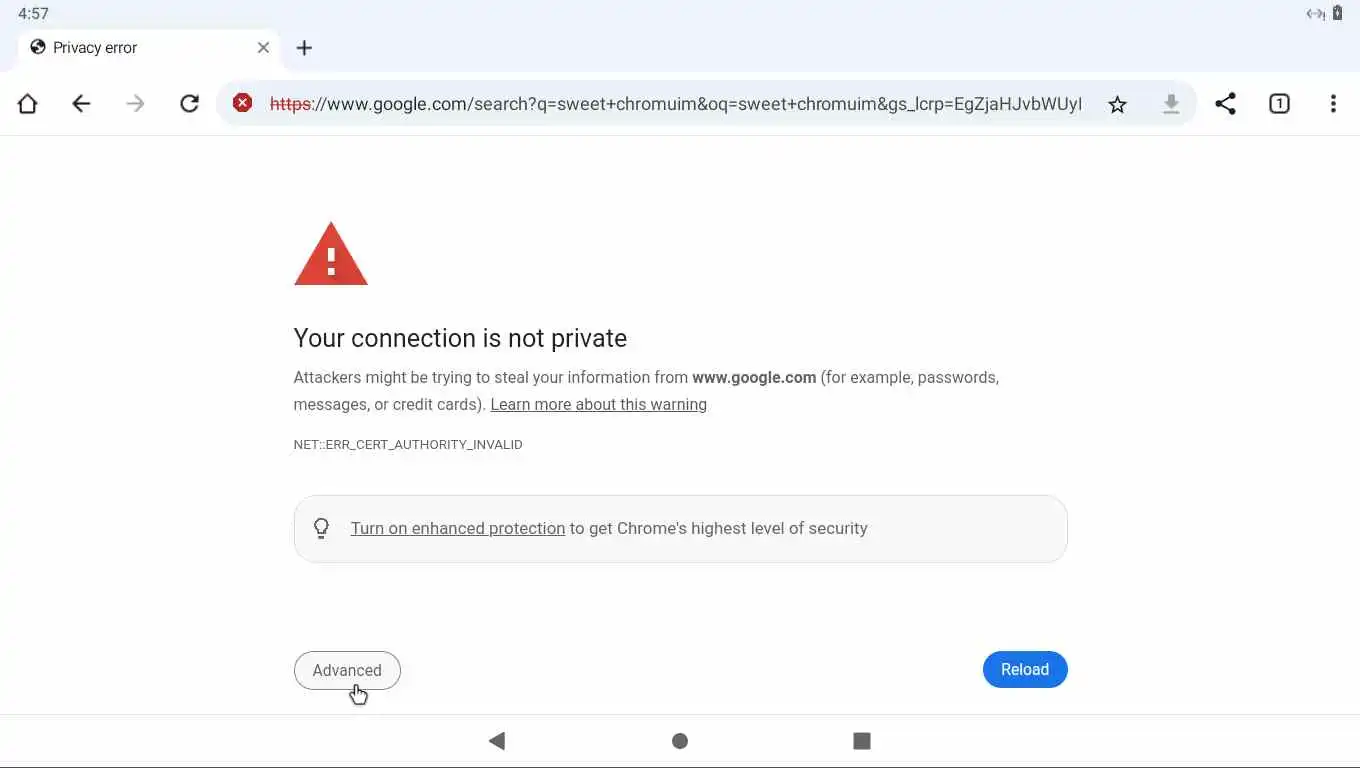Navigate back to previous page
Viewport: 1360px width, 768px height.
pyautogui.click(x=81, y=104)
